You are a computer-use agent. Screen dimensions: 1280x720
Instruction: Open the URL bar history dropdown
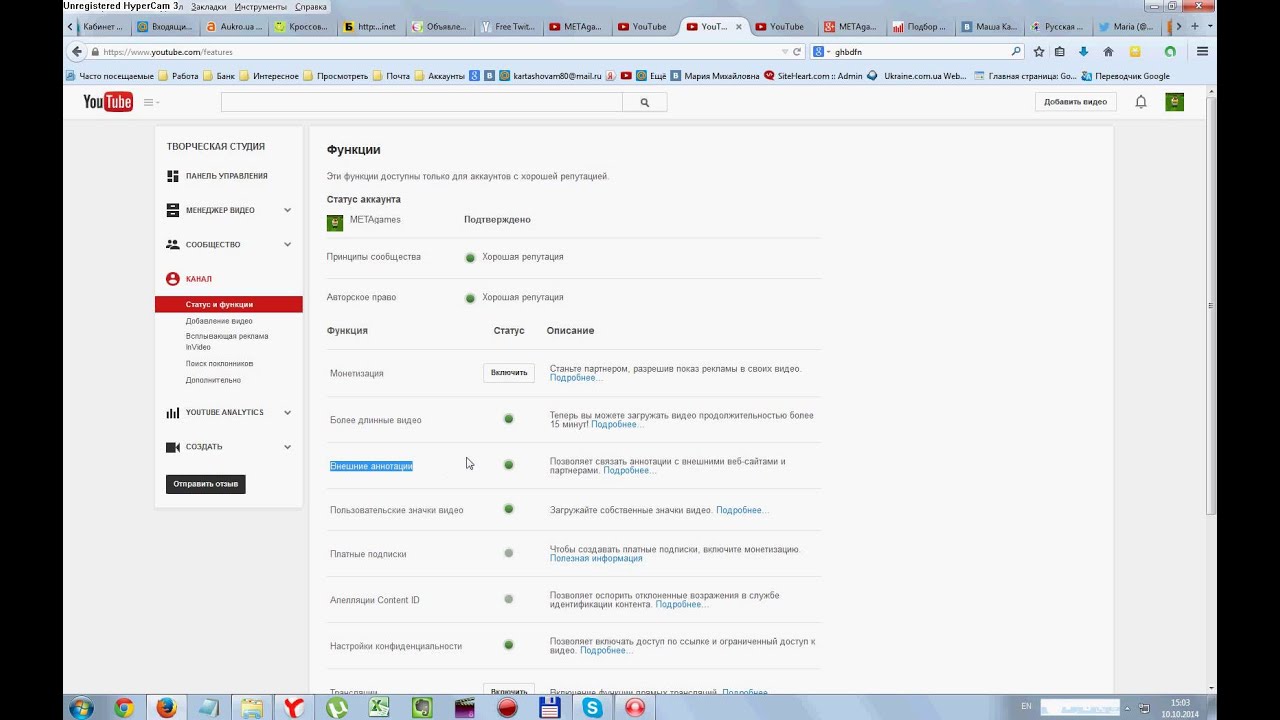[x=785, y=51]
